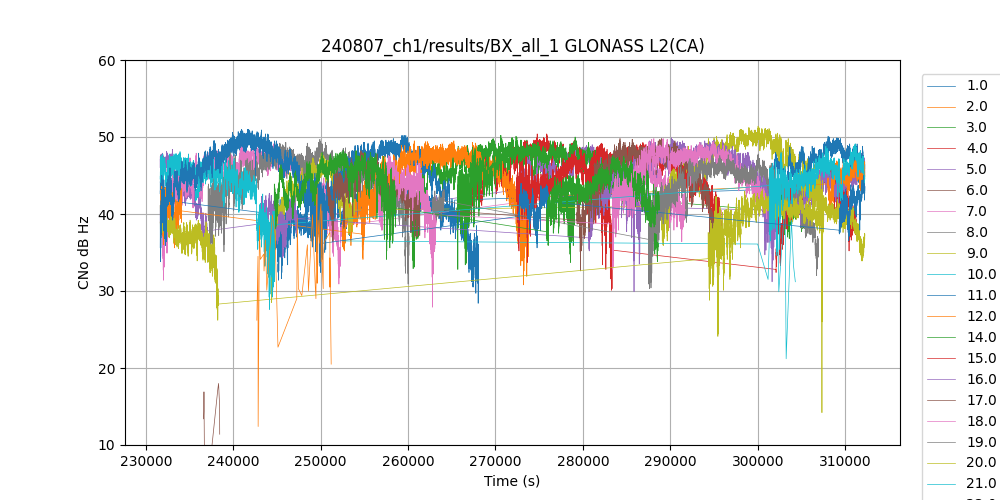This screenshot has width=1000, height=500.
Task: Click the 270000 x-axis tick label
Action: tap(495, 465)
